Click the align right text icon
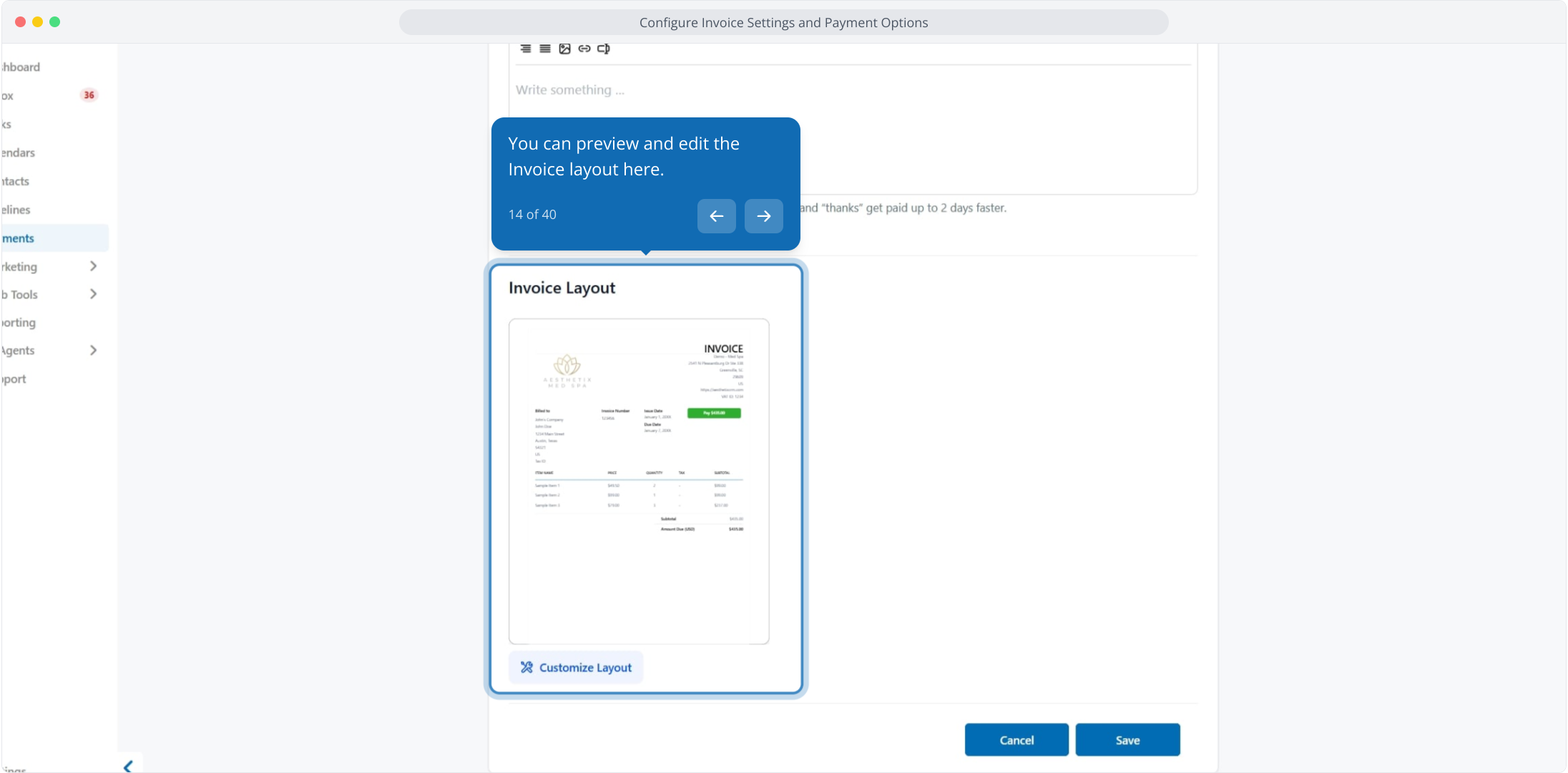Screen dimensions: 1568x773 526,49
